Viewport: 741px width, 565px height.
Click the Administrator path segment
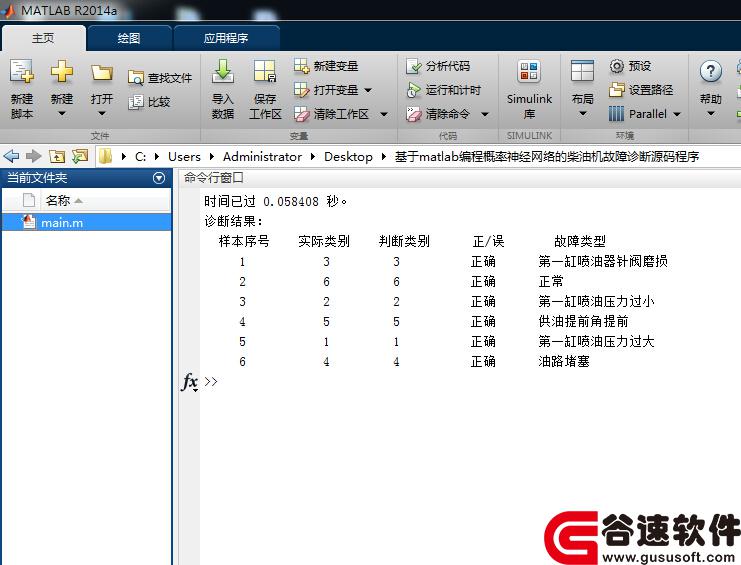pyautogui.click(x=262, y=156)
